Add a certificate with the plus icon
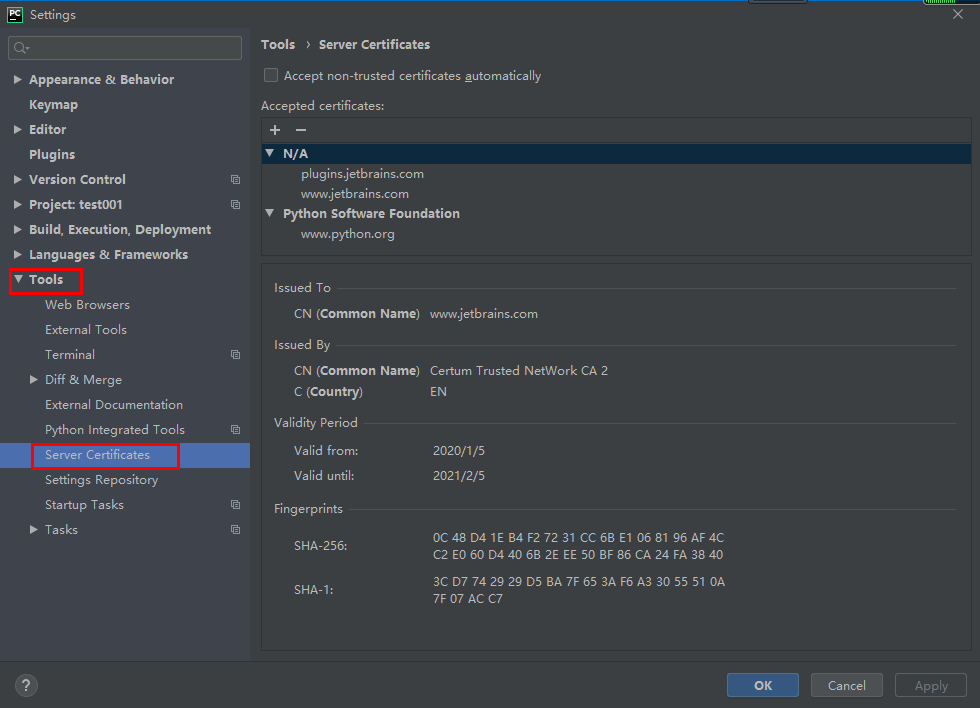This screenshot has width=980, height=708. (x=275, y=130)
